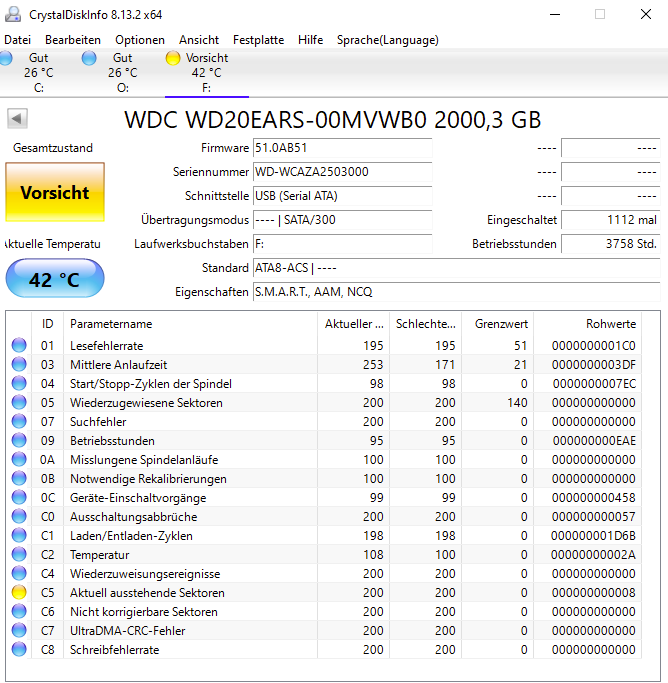Click the Parametername column header

pyautogui.click(x=190, y=324)
